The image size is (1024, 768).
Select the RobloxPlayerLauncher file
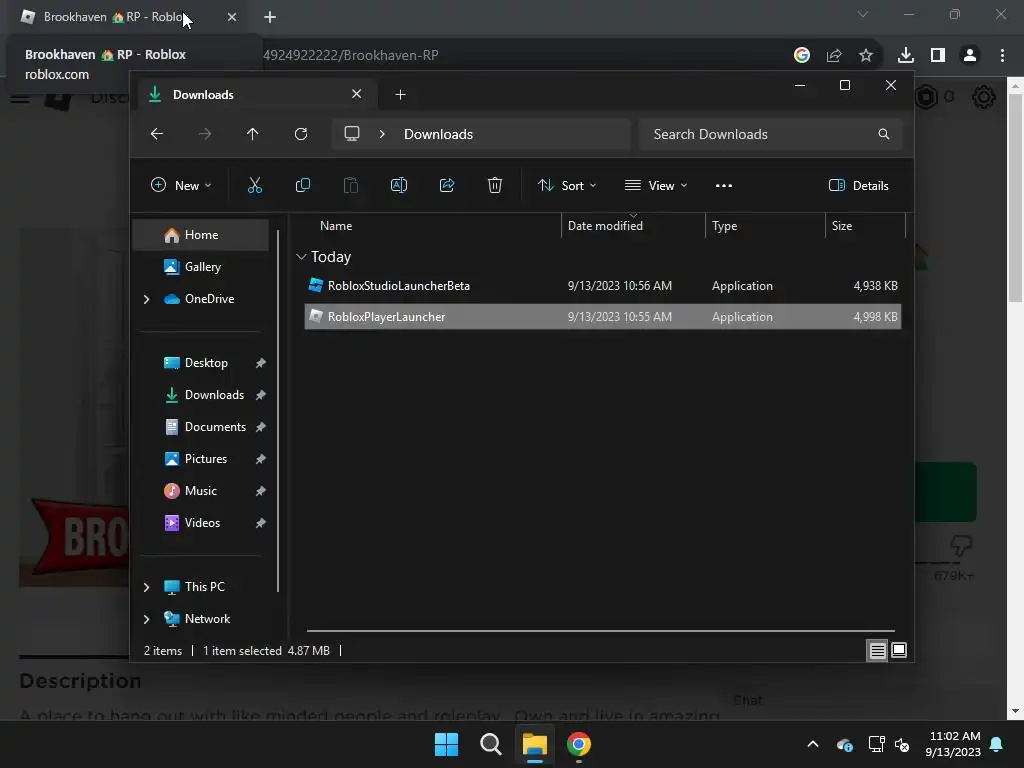[603, 317]
